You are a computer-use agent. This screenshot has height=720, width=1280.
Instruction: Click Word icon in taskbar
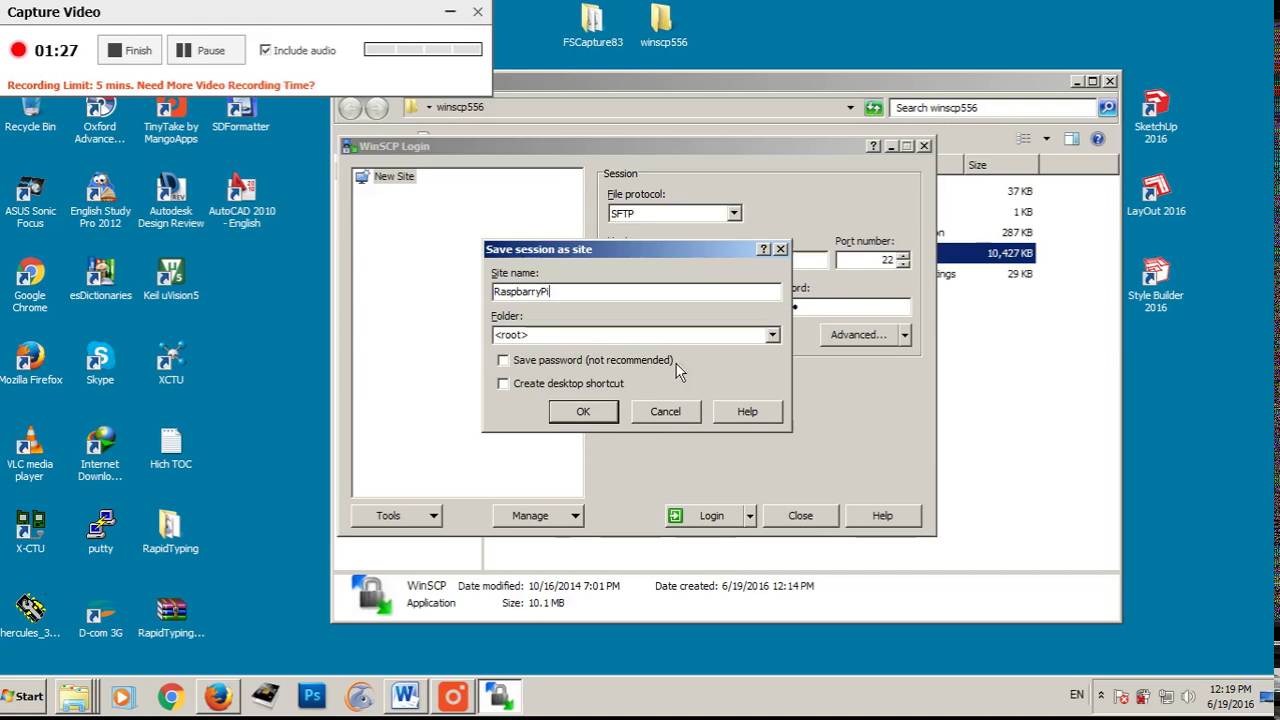click(406, 696)
